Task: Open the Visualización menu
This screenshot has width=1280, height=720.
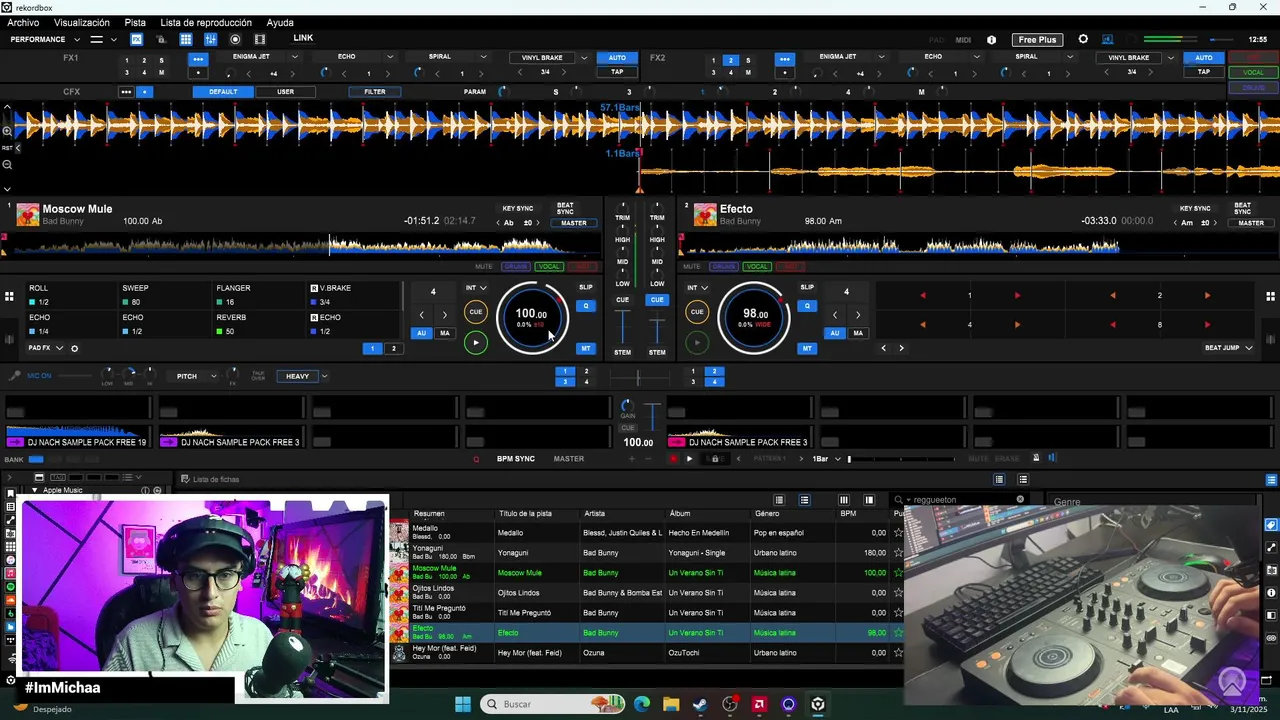Action: click(82, 22)
